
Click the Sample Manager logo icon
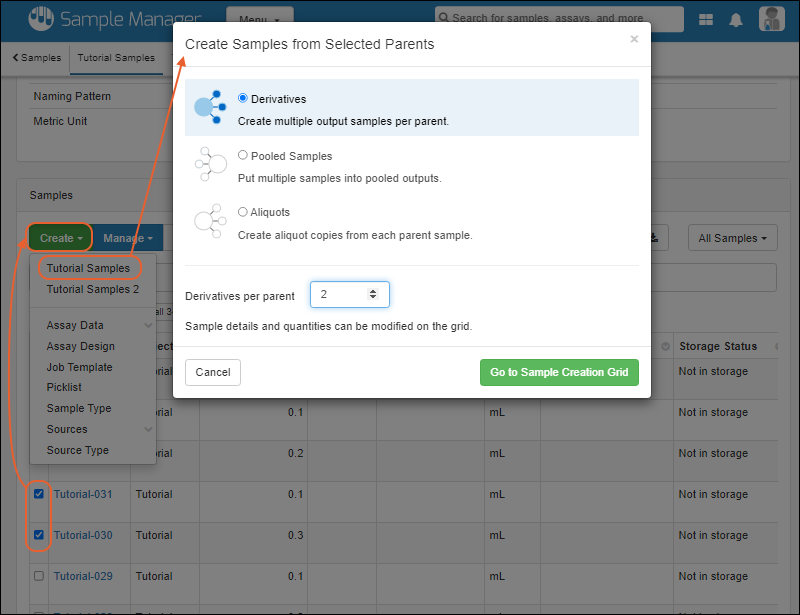[40, 19]
